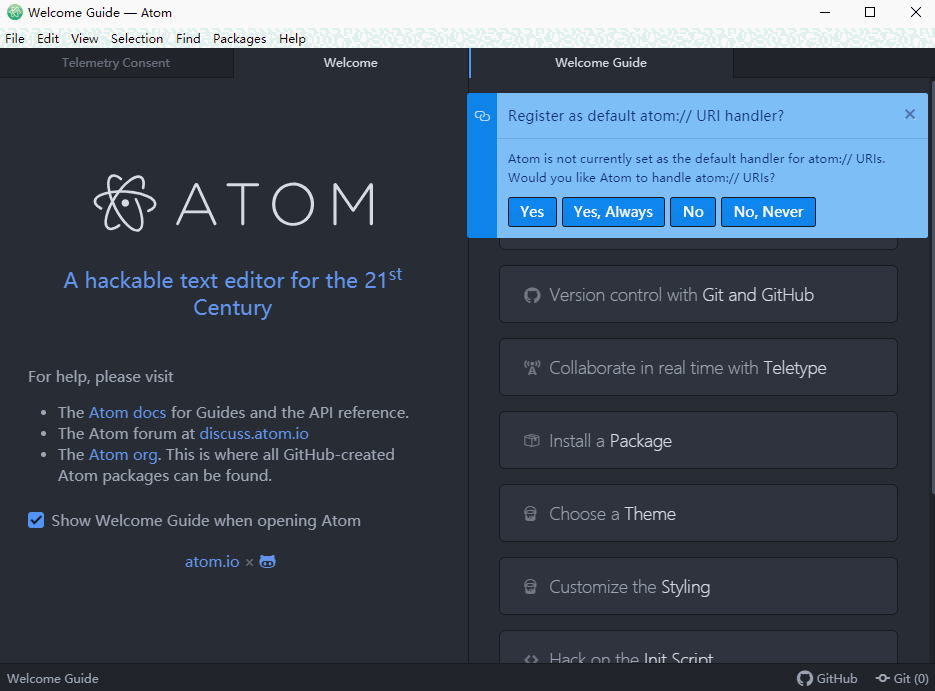Expand the Install a Package section

point(697,440)
